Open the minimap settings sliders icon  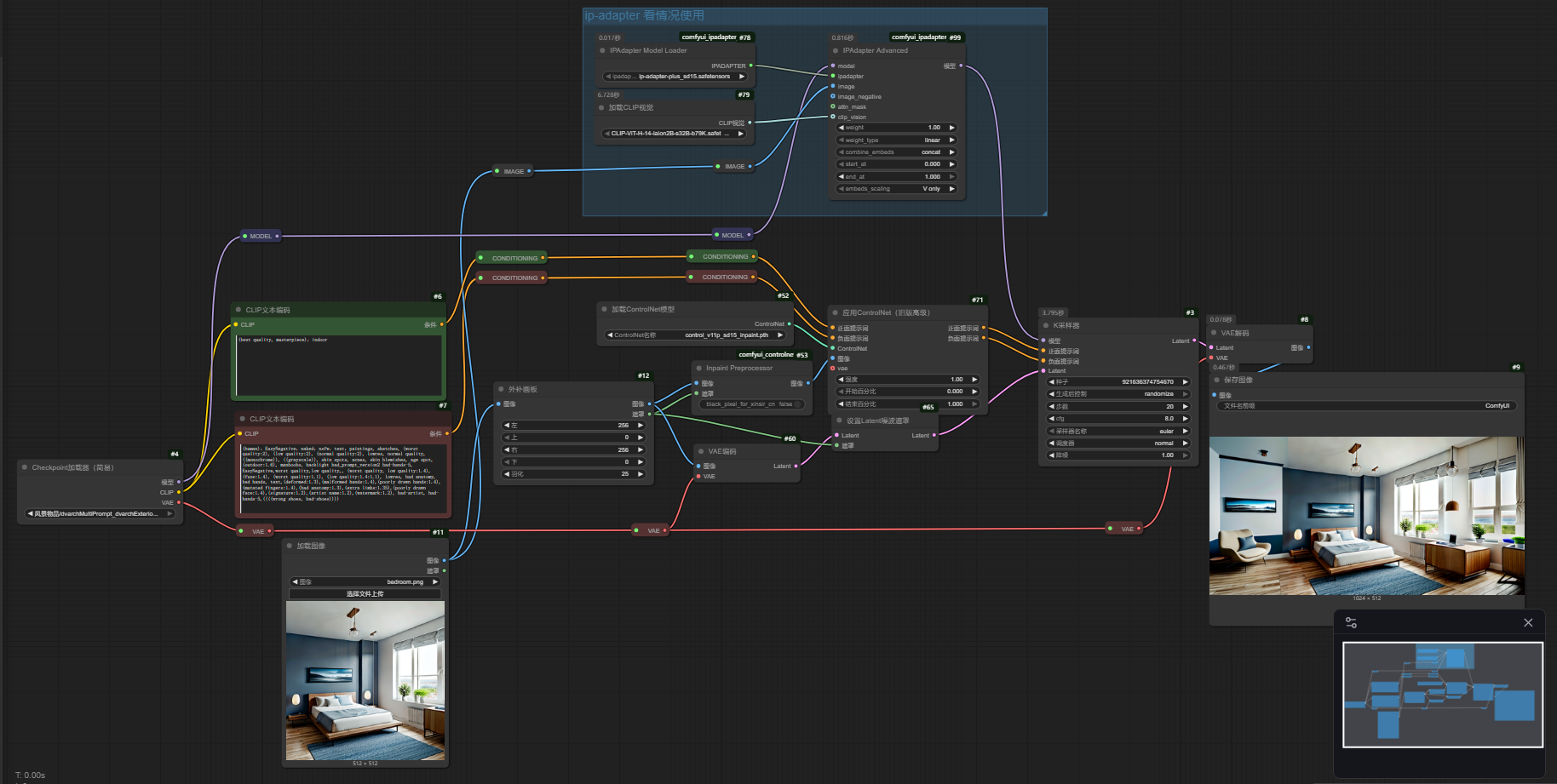tap(1351, 623)
